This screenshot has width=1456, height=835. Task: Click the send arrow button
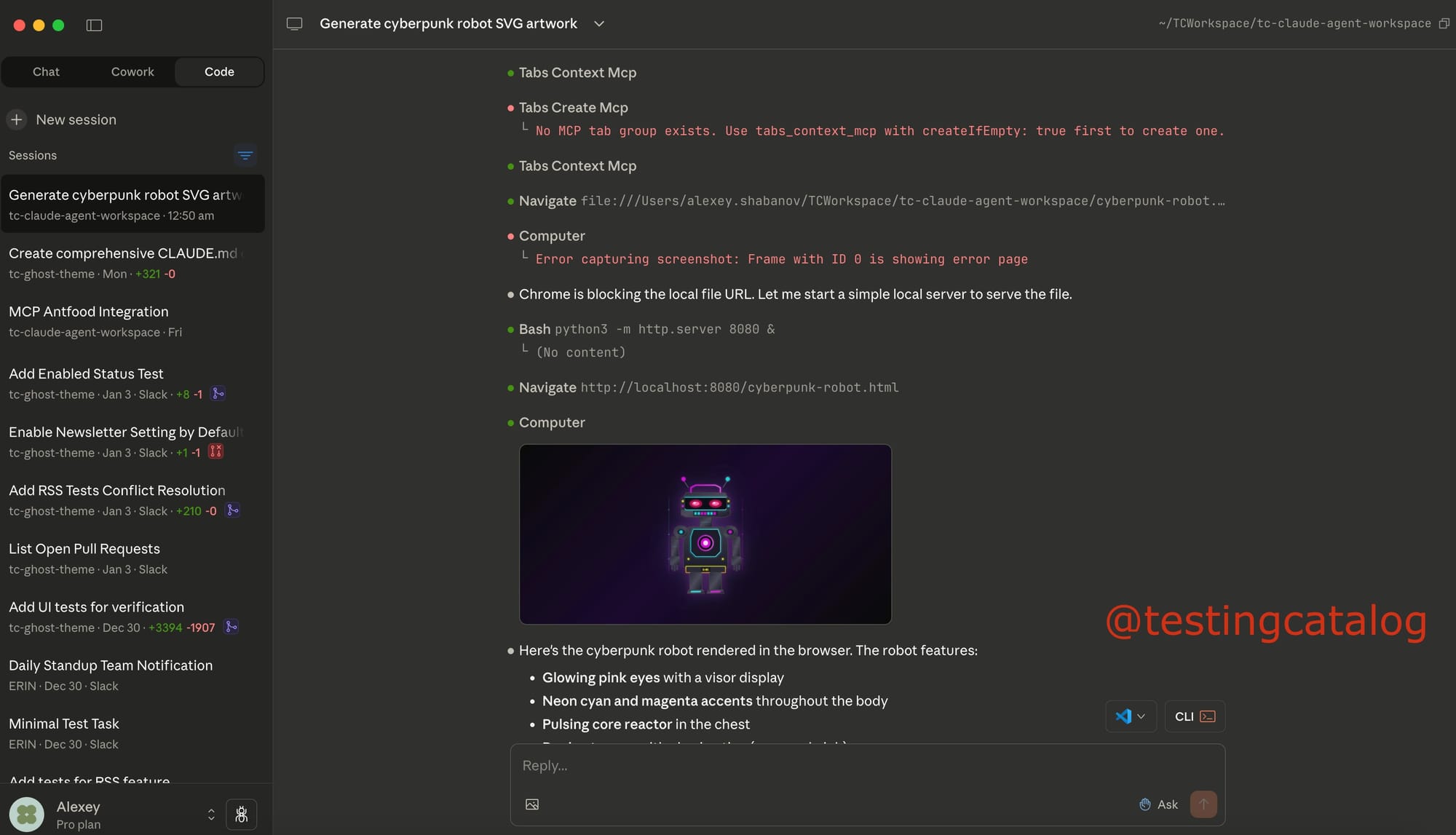pyautogui.click(x=1203, y=804)
